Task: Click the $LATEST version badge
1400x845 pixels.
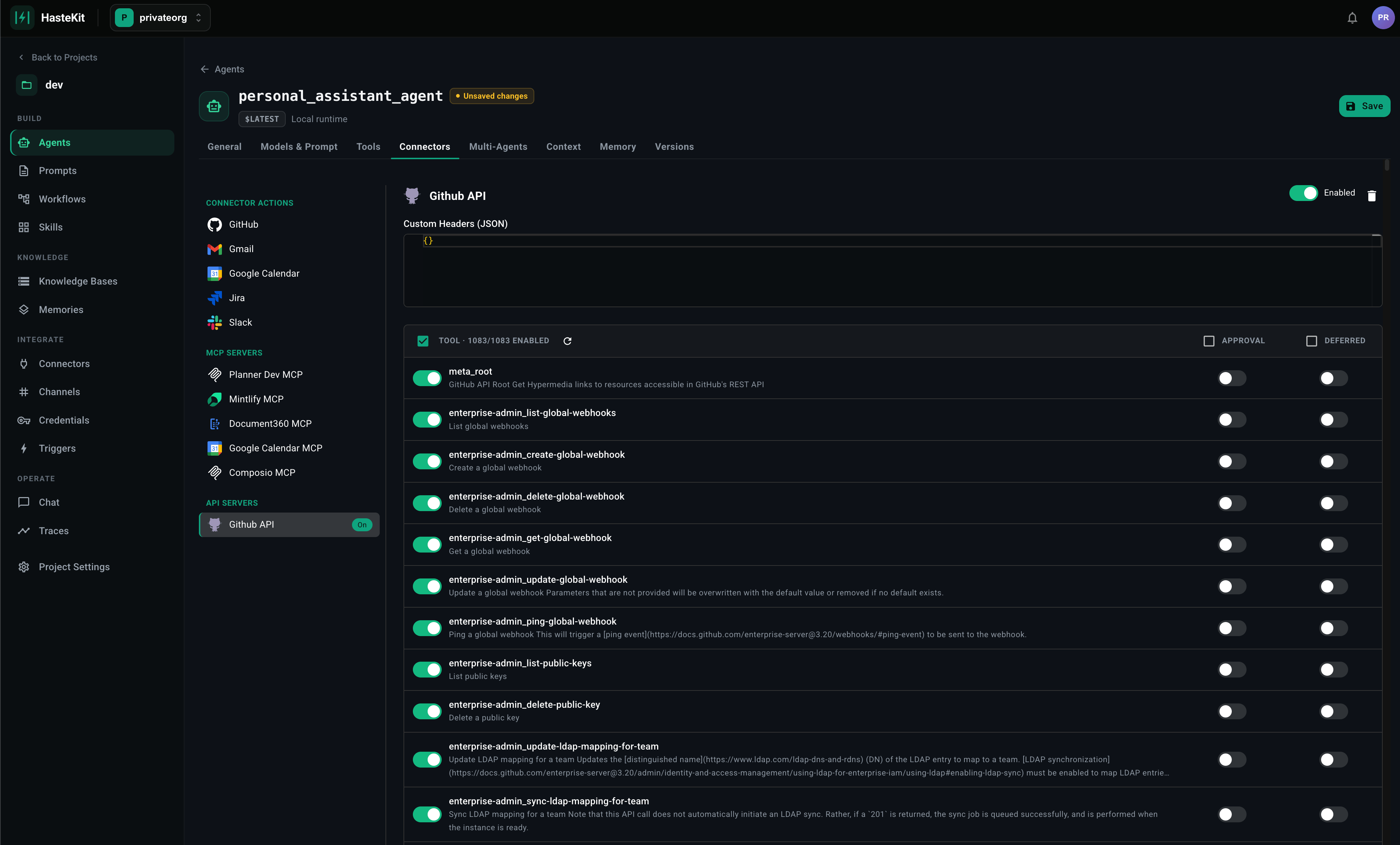Action: (x=261, y=119)
